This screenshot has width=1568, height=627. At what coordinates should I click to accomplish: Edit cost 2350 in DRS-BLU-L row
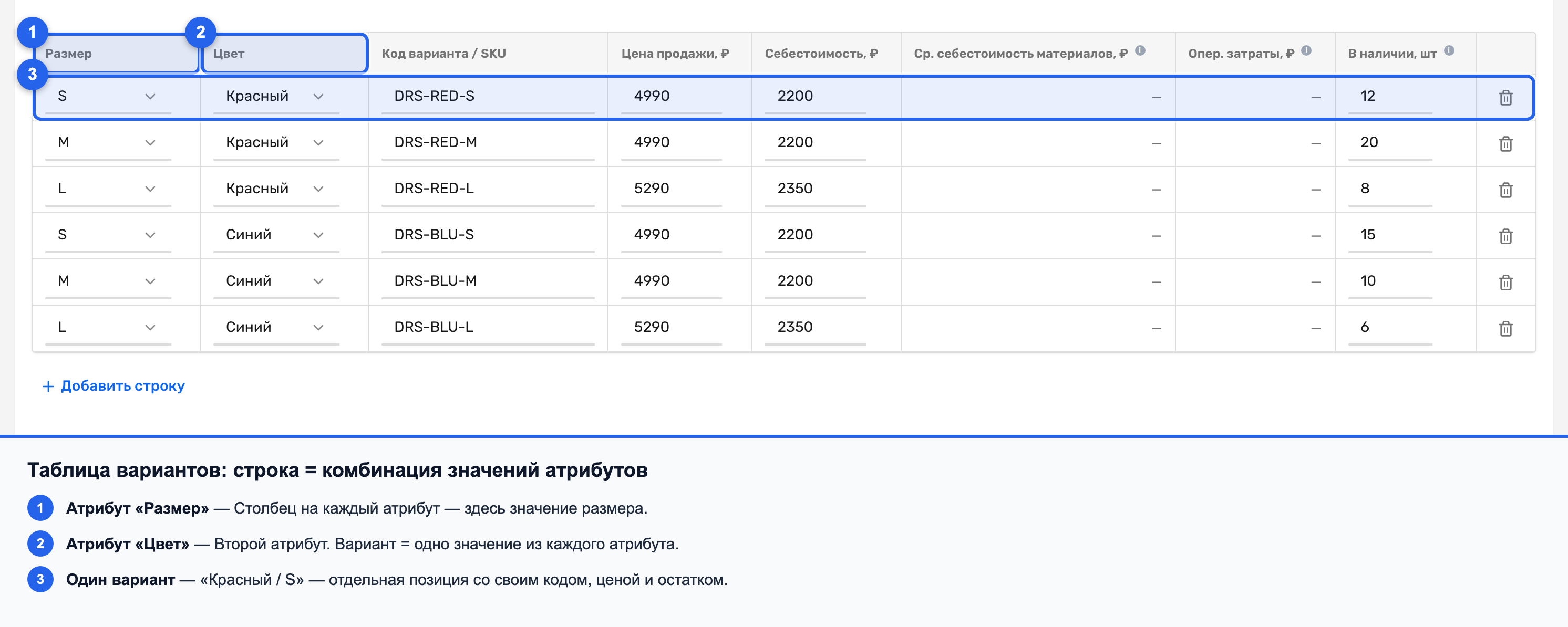tap(815, 327)
